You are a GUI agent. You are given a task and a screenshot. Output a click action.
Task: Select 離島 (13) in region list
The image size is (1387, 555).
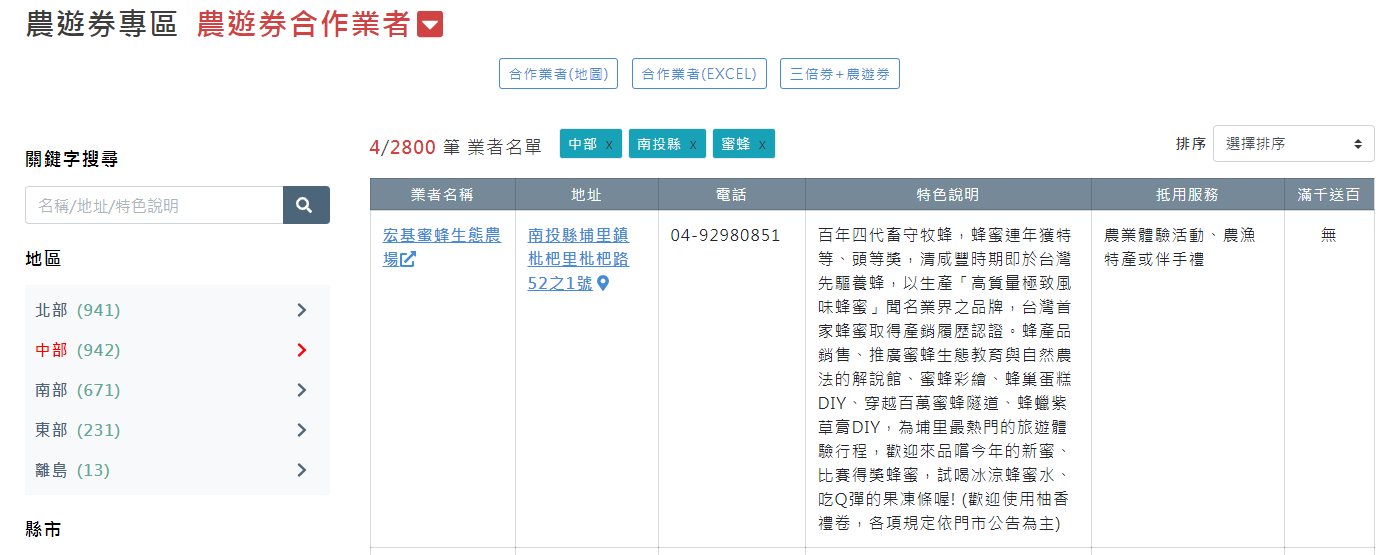73,470
